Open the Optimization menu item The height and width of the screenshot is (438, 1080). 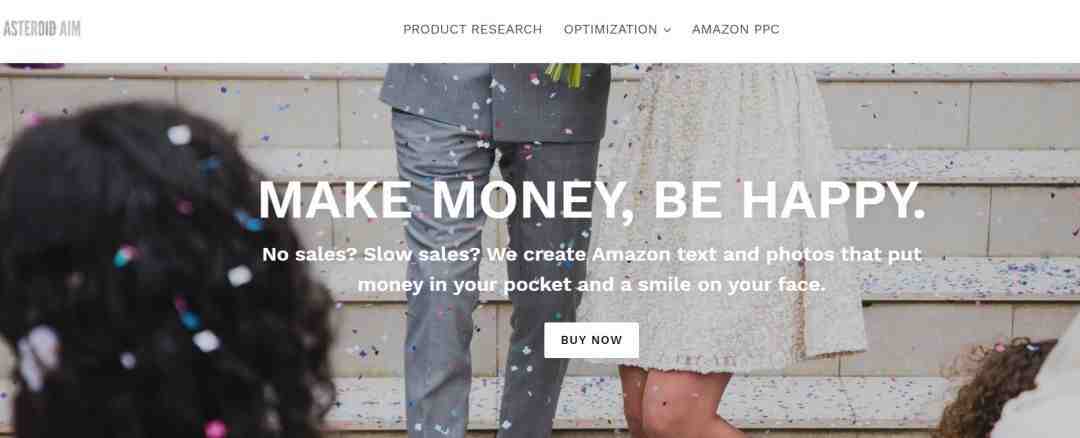pyautogui.click(x=610, y=30)
